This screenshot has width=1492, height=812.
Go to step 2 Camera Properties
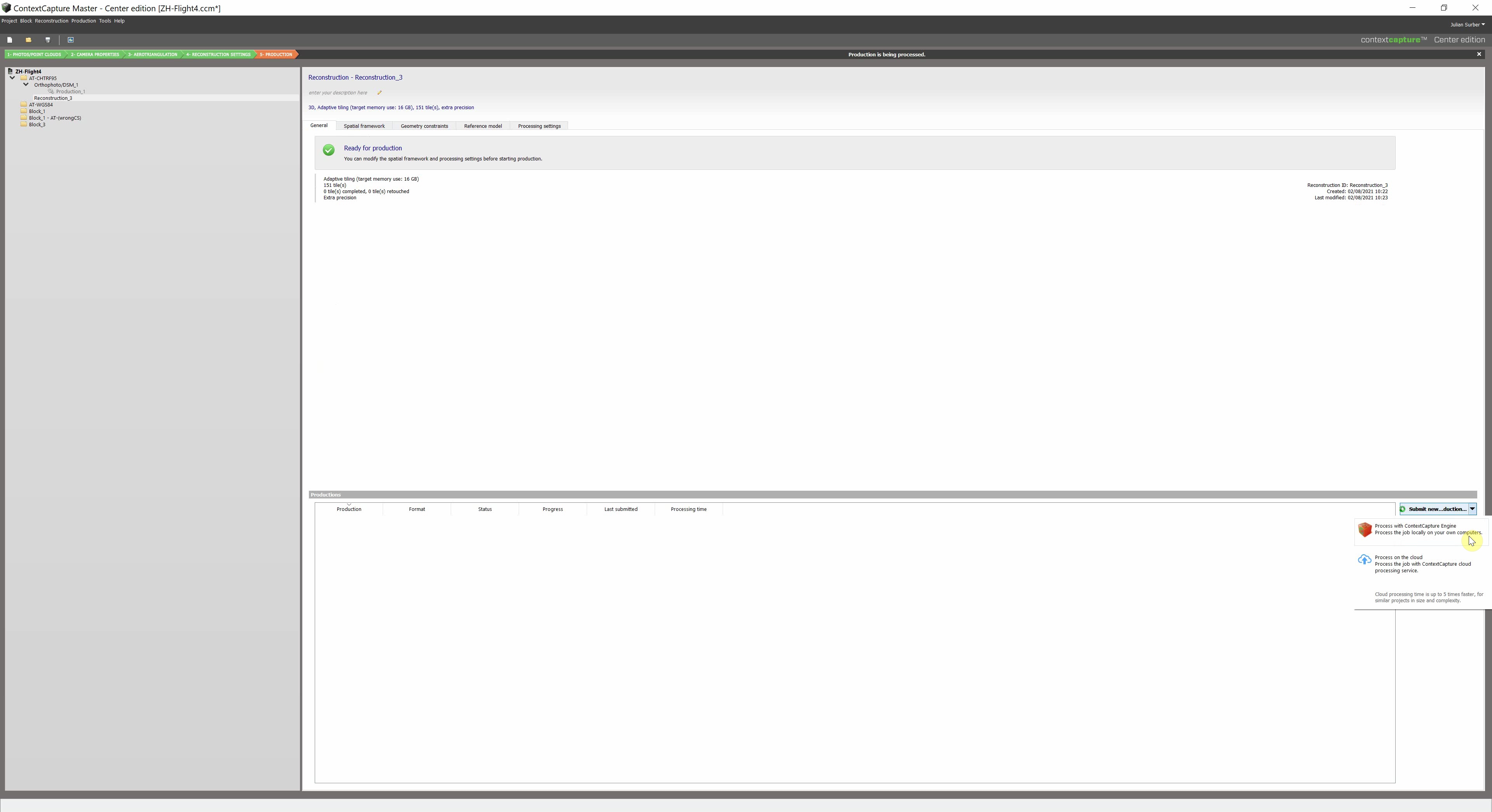pyautogui.click(x=95, y=54)
